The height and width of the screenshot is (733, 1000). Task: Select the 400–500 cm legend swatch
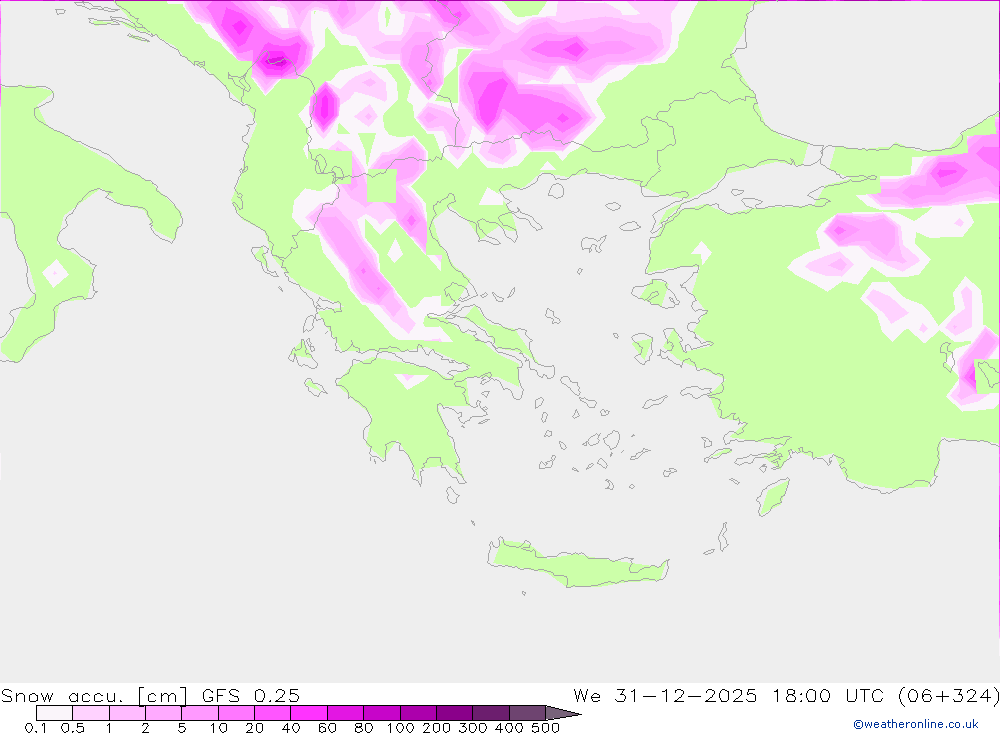527,713
